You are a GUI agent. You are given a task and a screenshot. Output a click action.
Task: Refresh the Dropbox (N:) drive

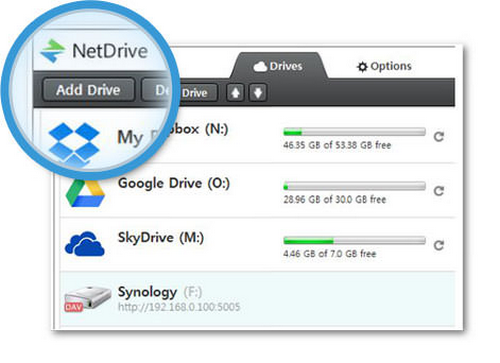pos(439,137)
